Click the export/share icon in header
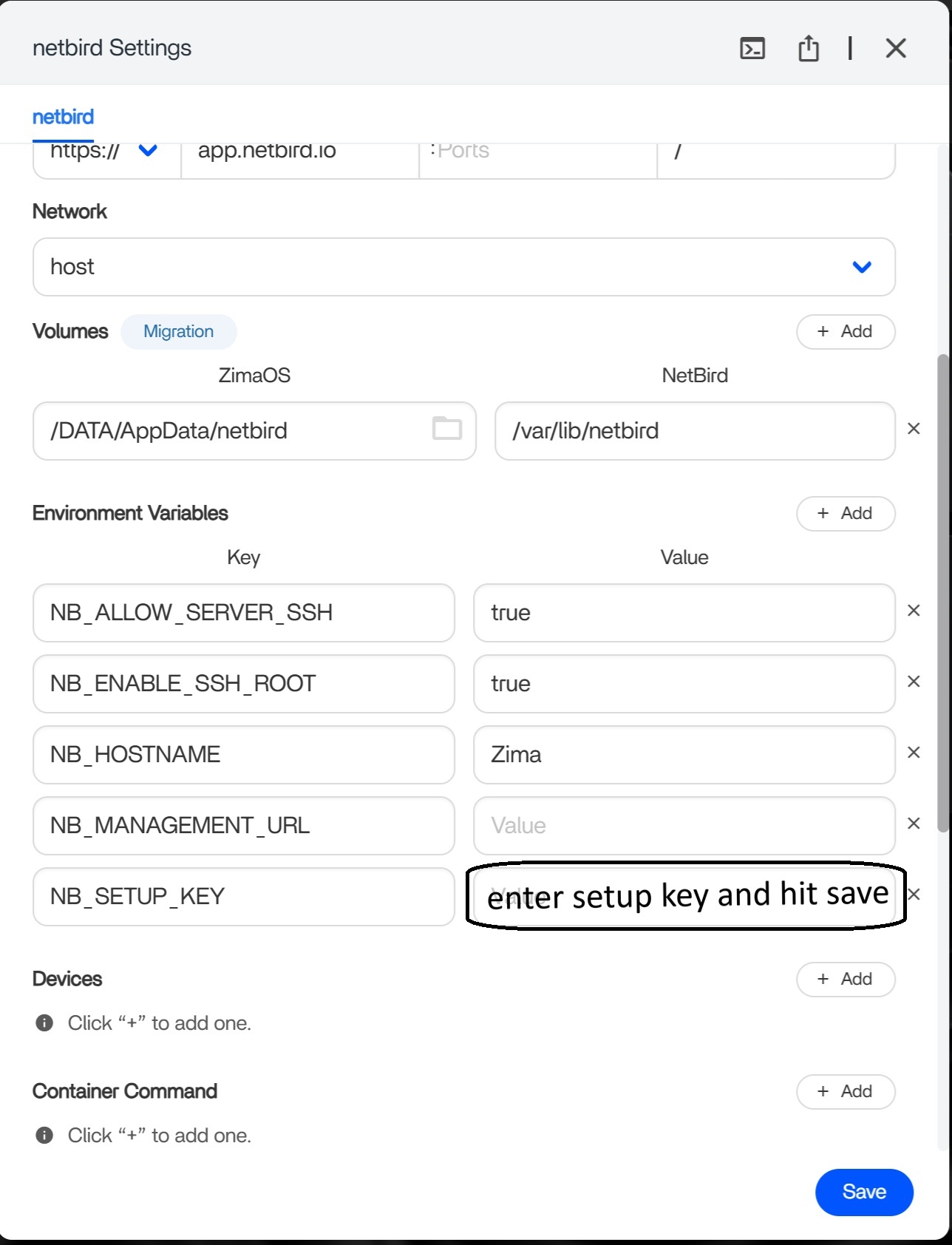952x1245 pixels. pyautogui.click(x=808, y=49)
